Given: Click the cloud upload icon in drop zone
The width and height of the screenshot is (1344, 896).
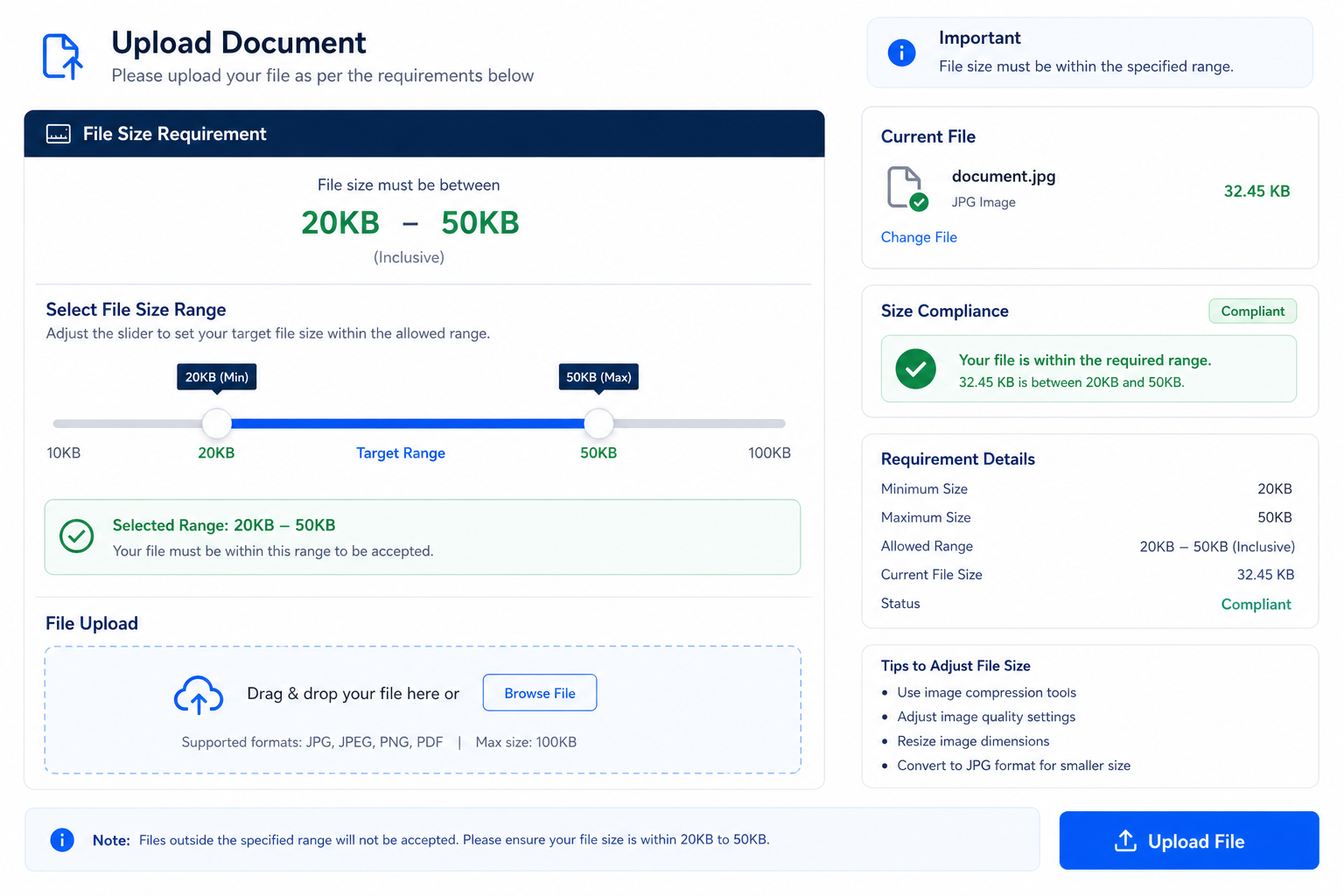Looking at the screenshot, I should click(199, 696).
